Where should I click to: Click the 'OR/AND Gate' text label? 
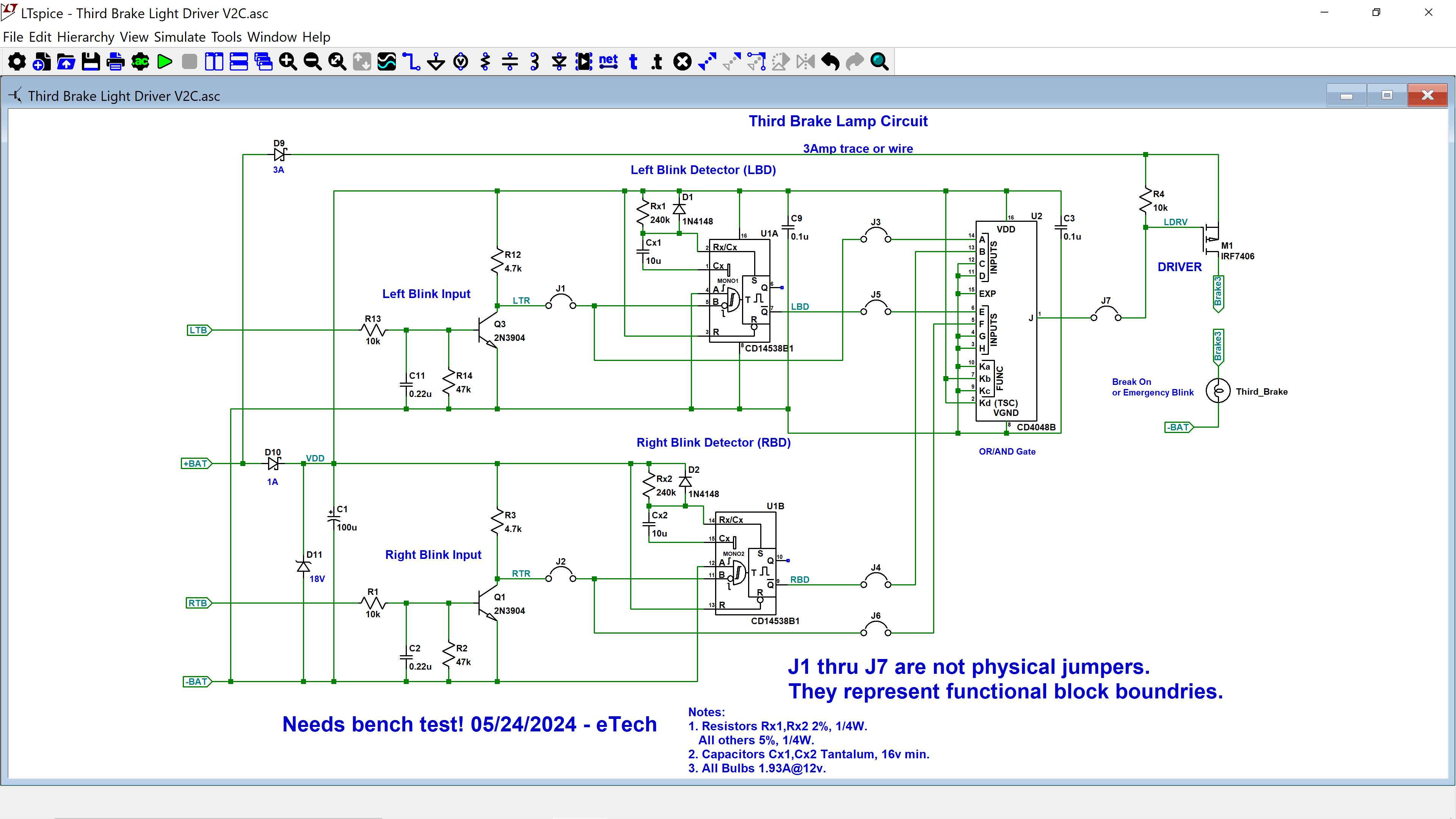click(1007, 452)
